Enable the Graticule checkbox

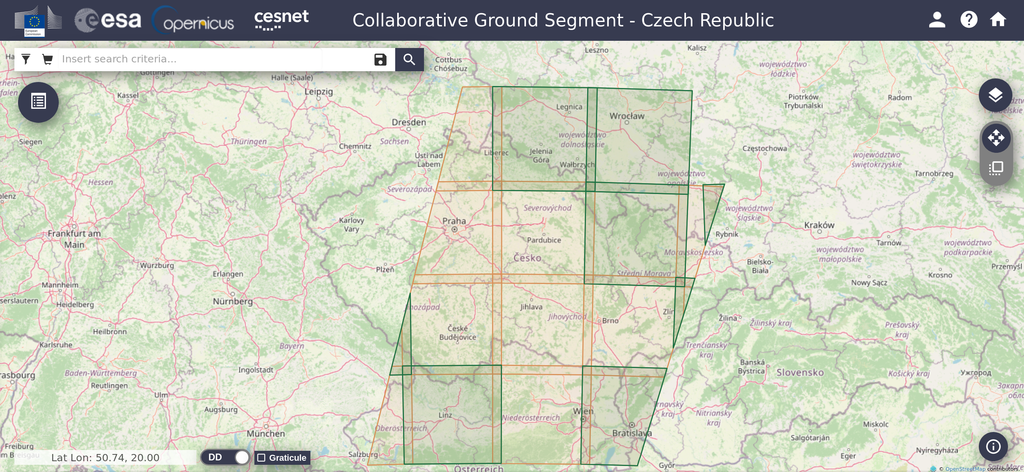[262, 458]
